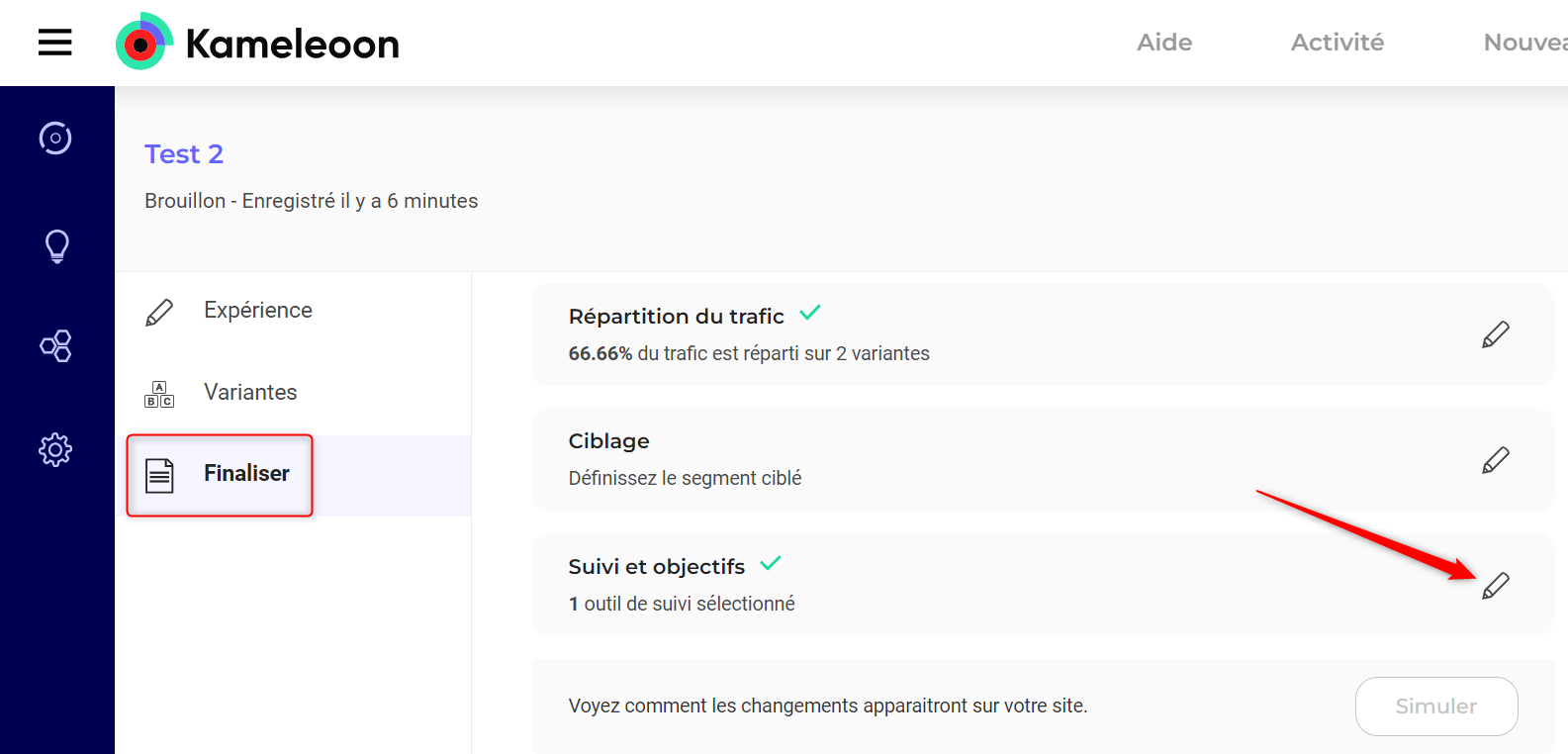1568x754 pixels.
Task: Click the Kameleoon logo
Action: pyautogui.click(x=258, y=43)
